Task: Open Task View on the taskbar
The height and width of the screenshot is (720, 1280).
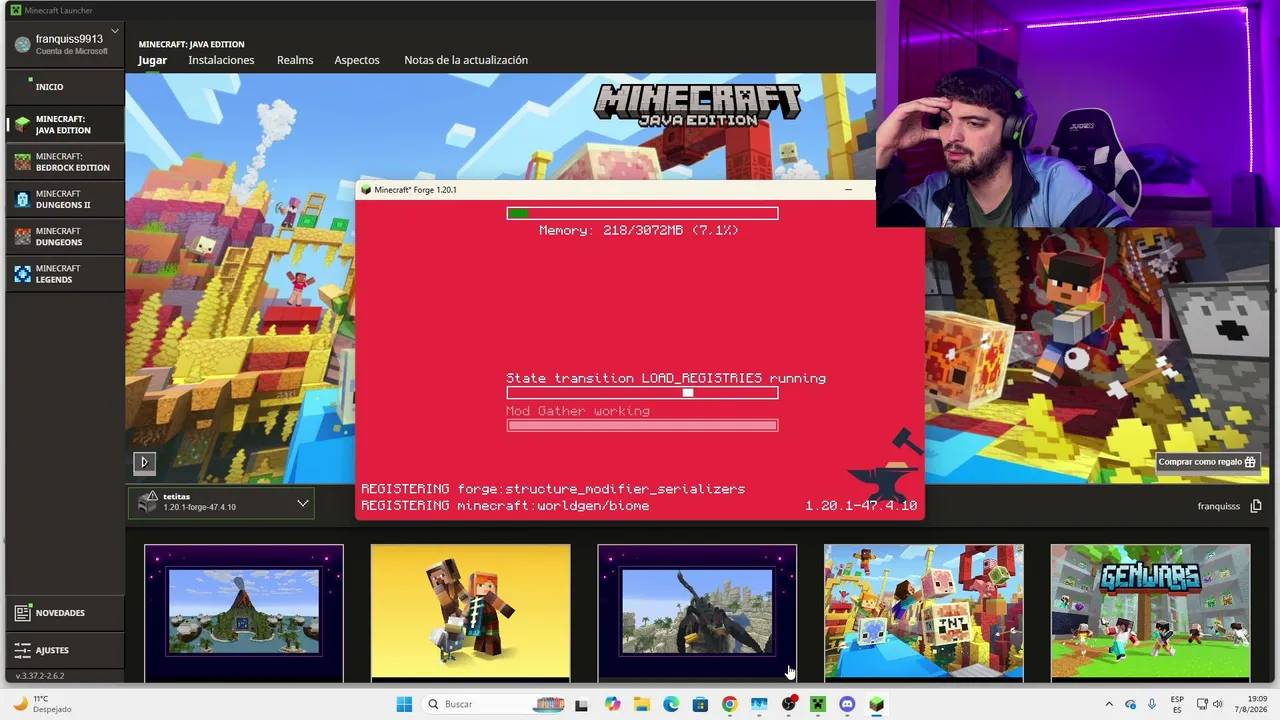Action: [582, 704]
